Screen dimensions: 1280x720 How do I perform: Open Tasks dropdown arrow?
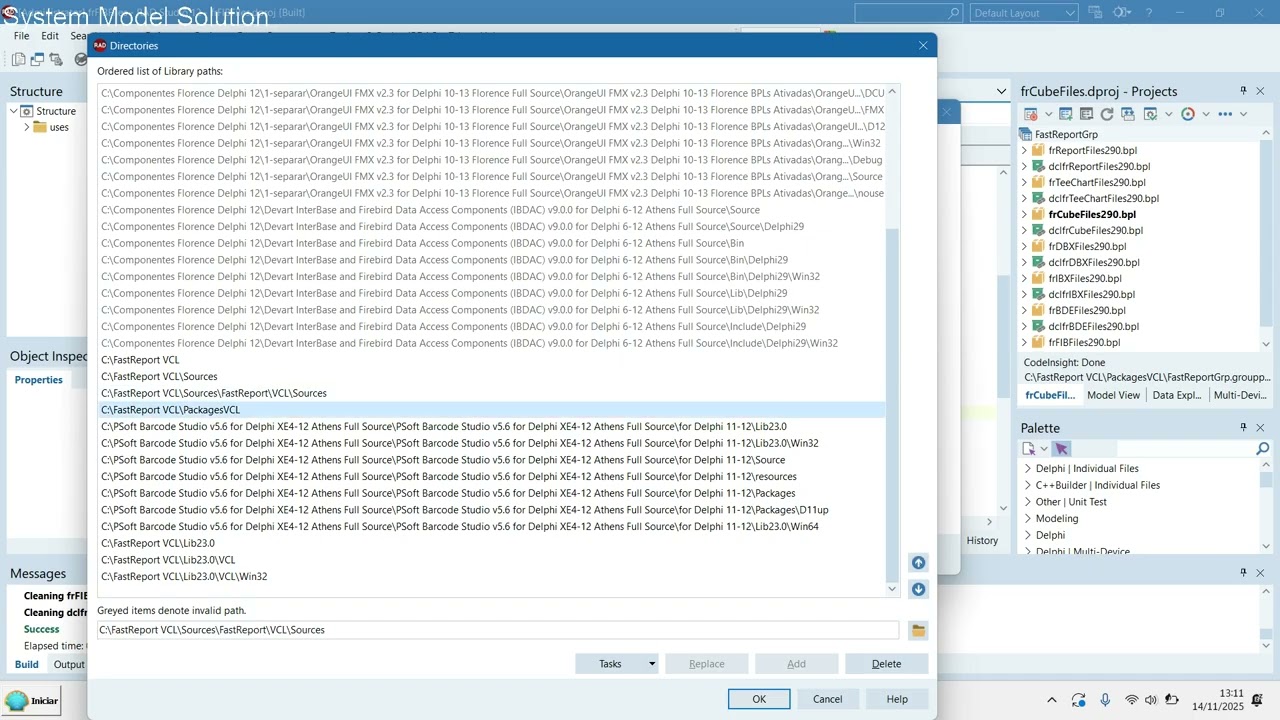click(x=652, y=664)
